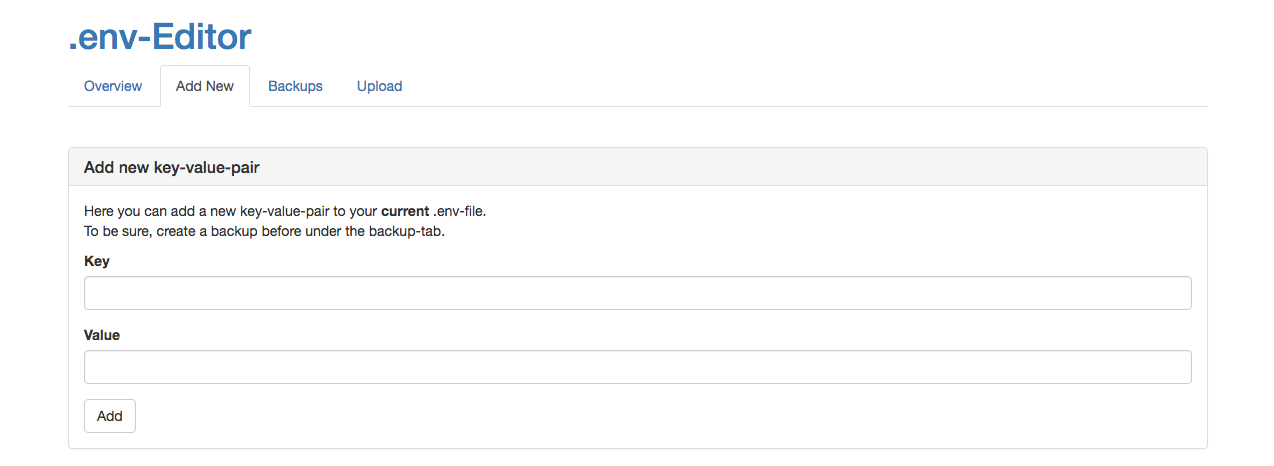Click the "Add new key-value-pair" panel heading
The height and width of the screenshot is (466, 1274).
click(x=172, y=167)
